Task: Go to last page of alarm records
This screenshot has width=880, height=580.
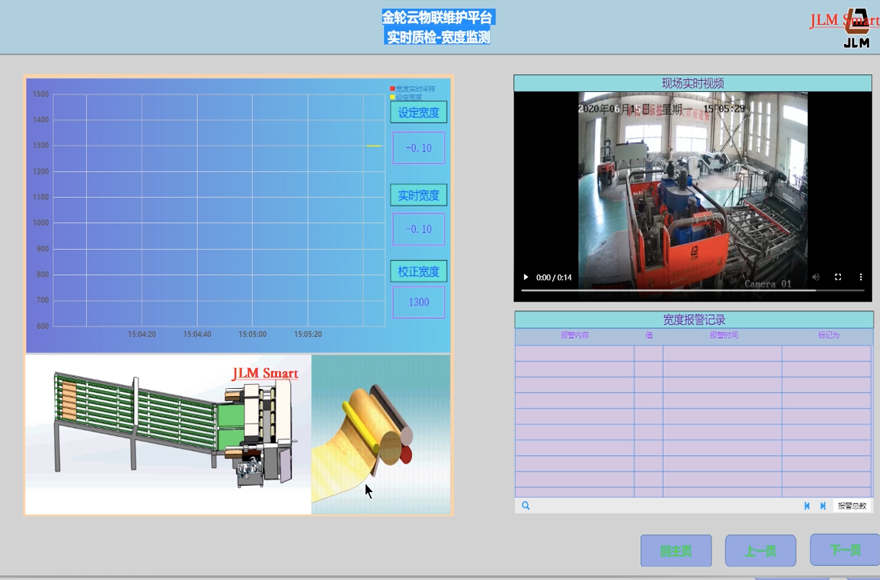Action: click(x=823, y=506)
